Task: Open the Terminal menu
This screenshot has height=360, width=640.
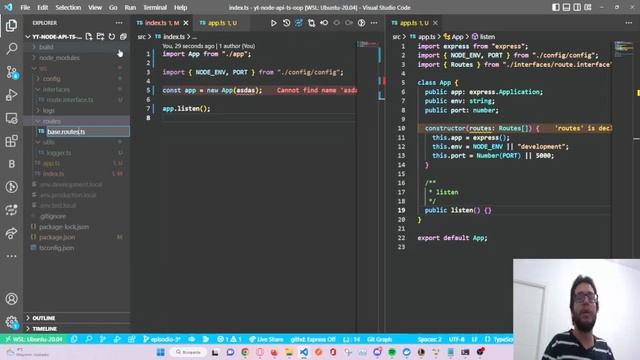Action: 155,7
